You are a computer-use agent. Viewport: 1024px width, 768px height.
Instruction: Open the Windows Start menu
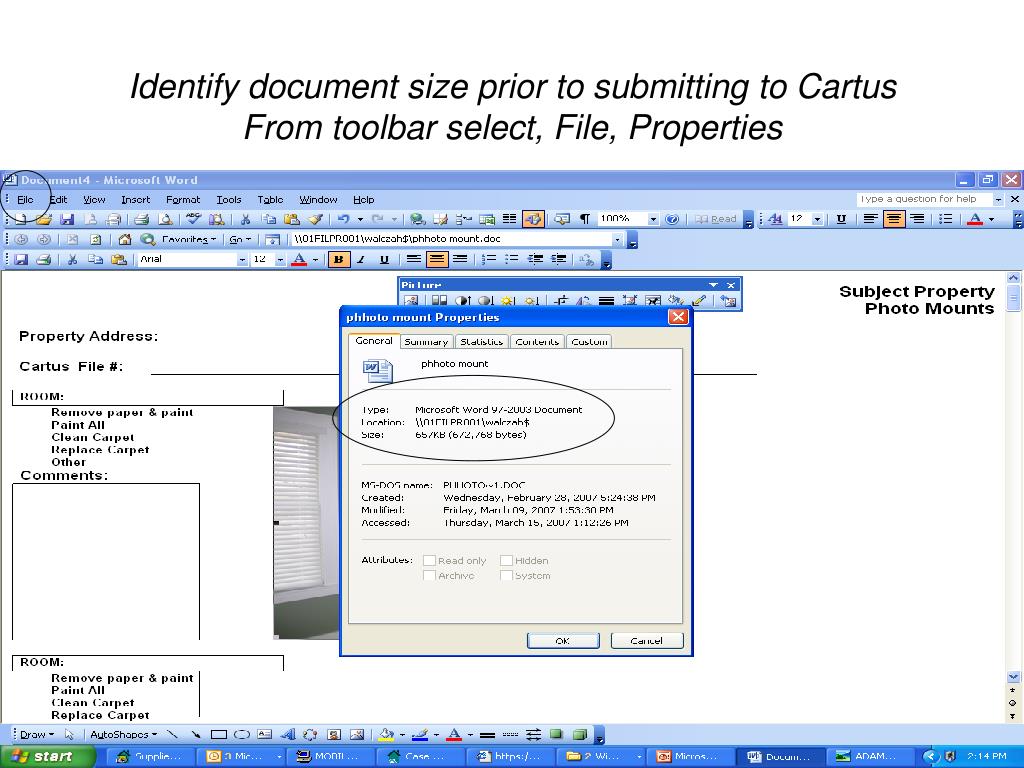pos(47,756)
